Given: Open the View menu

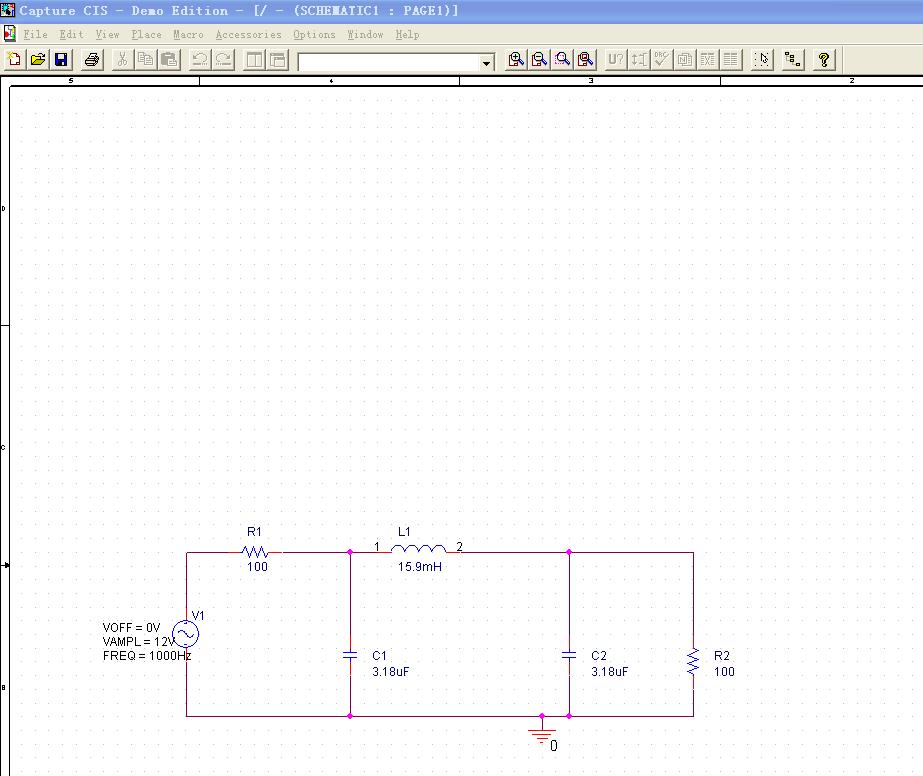Looking at the screenshot, I should pyautogui.click(x=108, y=34).
